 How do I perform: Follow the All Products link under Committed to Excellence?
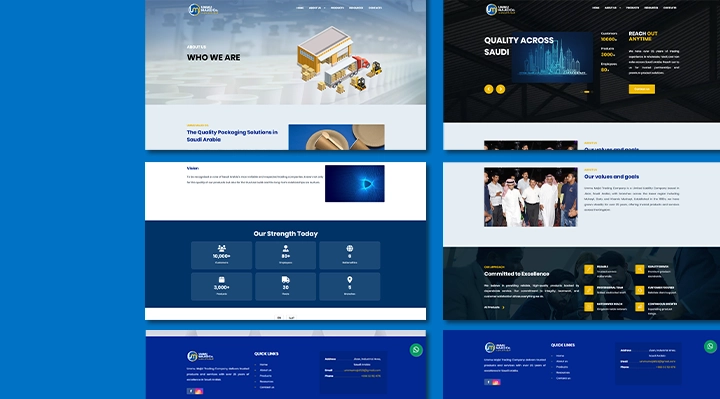(494, 307)
